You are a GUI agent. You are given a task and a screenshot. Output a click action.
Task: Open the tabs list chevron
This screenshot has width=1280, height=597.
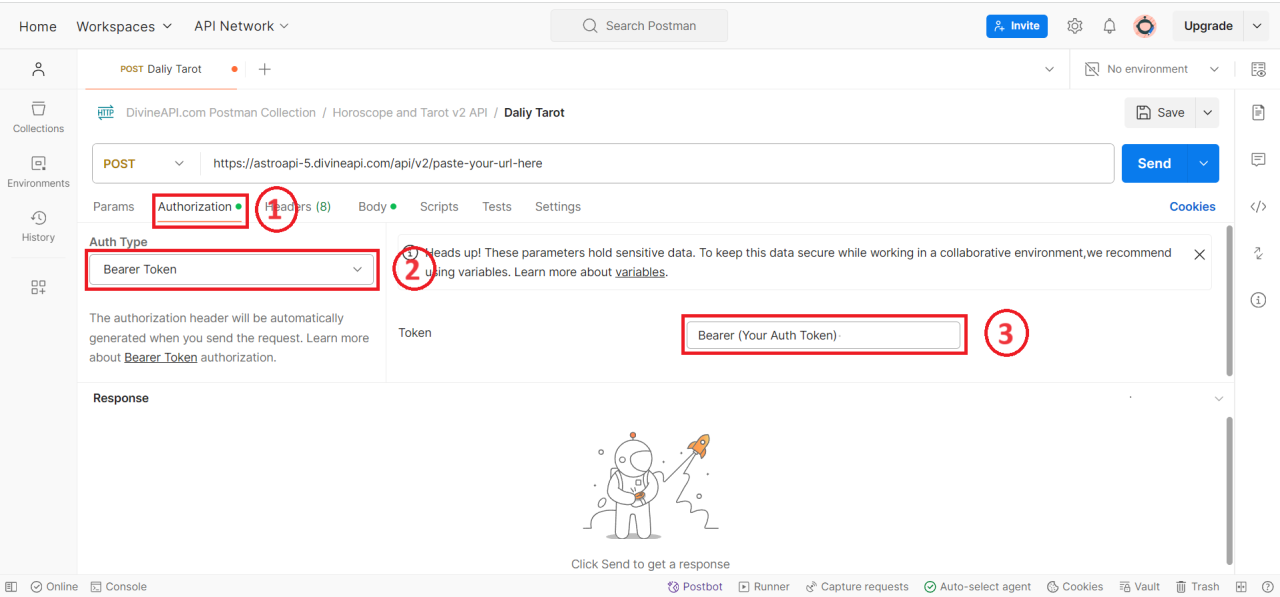tap(1049, 69)
